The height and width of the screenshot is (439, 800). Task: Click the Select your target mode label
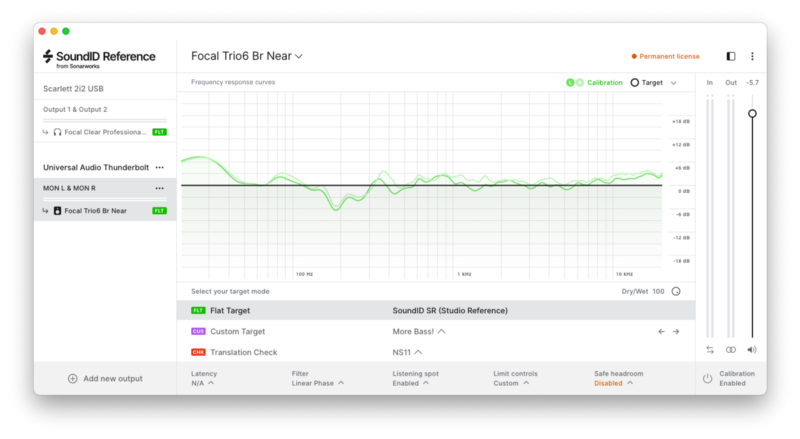(230, 291)
